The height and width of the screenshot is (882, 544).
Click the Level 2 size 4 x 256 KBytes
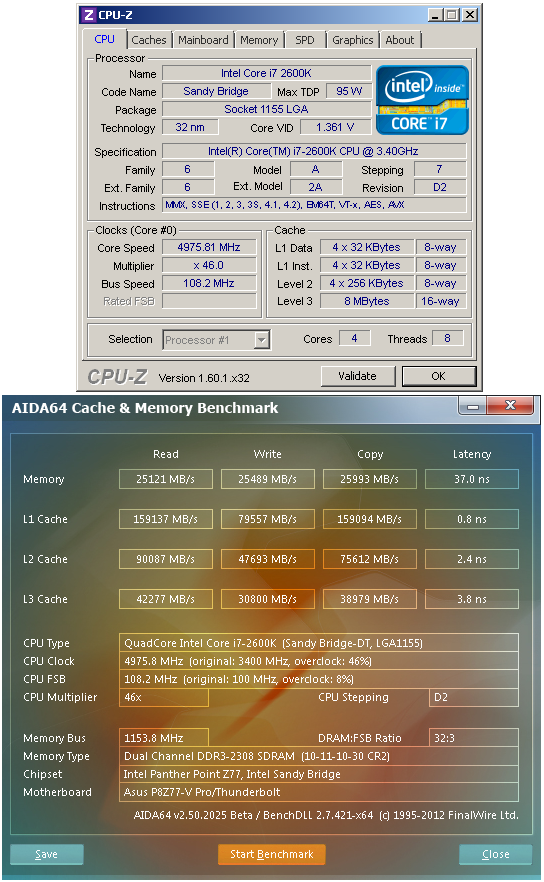pyautogui.click(x=367, y=284)
